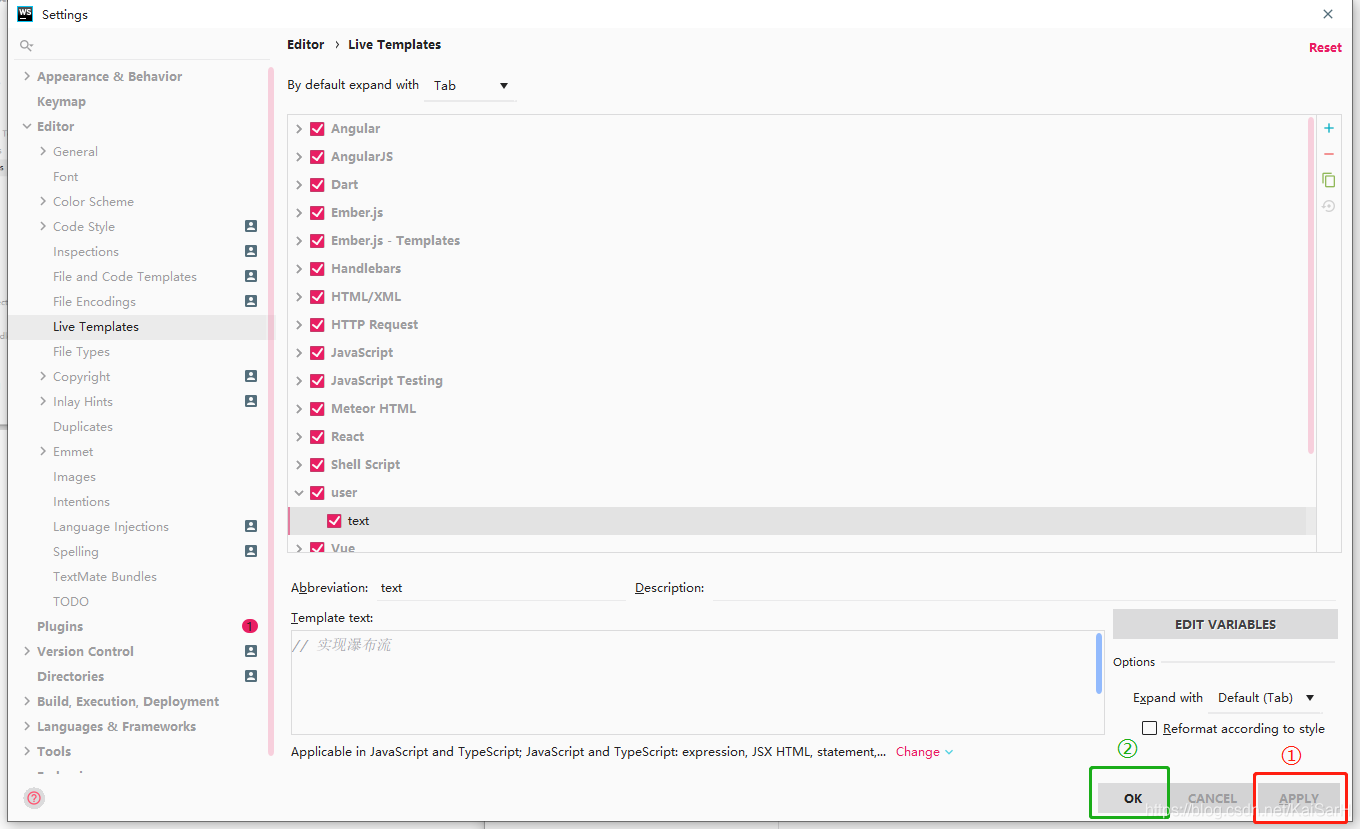Uncheck the text template checkbox
This screenshot has width=1360, height=829.
[335, 521]
